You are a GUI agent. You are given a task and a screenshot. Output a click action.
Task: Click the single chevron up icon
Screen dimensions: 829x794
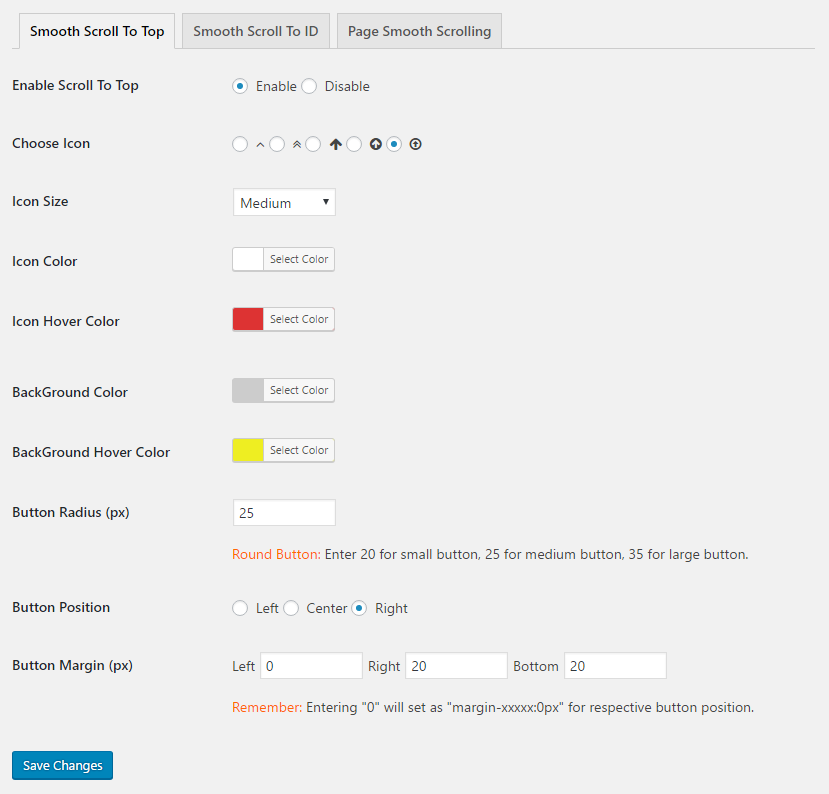260,144
